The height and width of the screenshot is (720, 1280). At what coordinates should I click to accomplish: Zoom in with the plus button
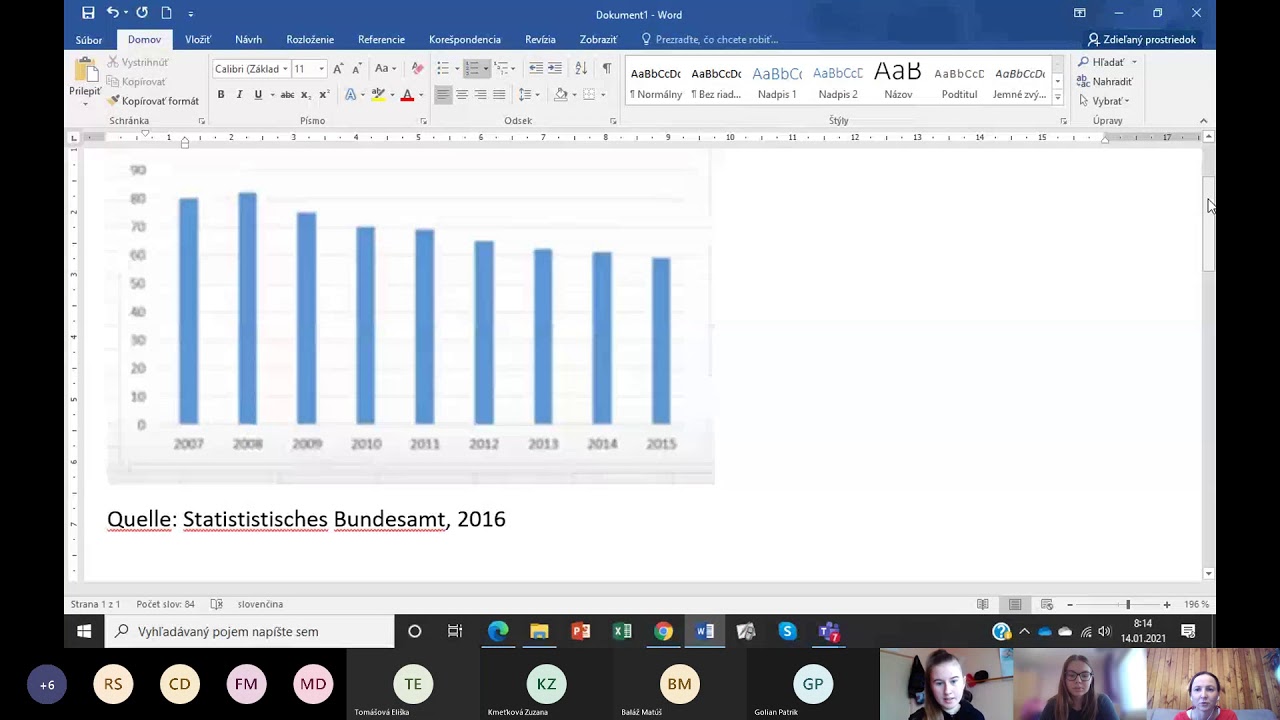(1167, 605)
